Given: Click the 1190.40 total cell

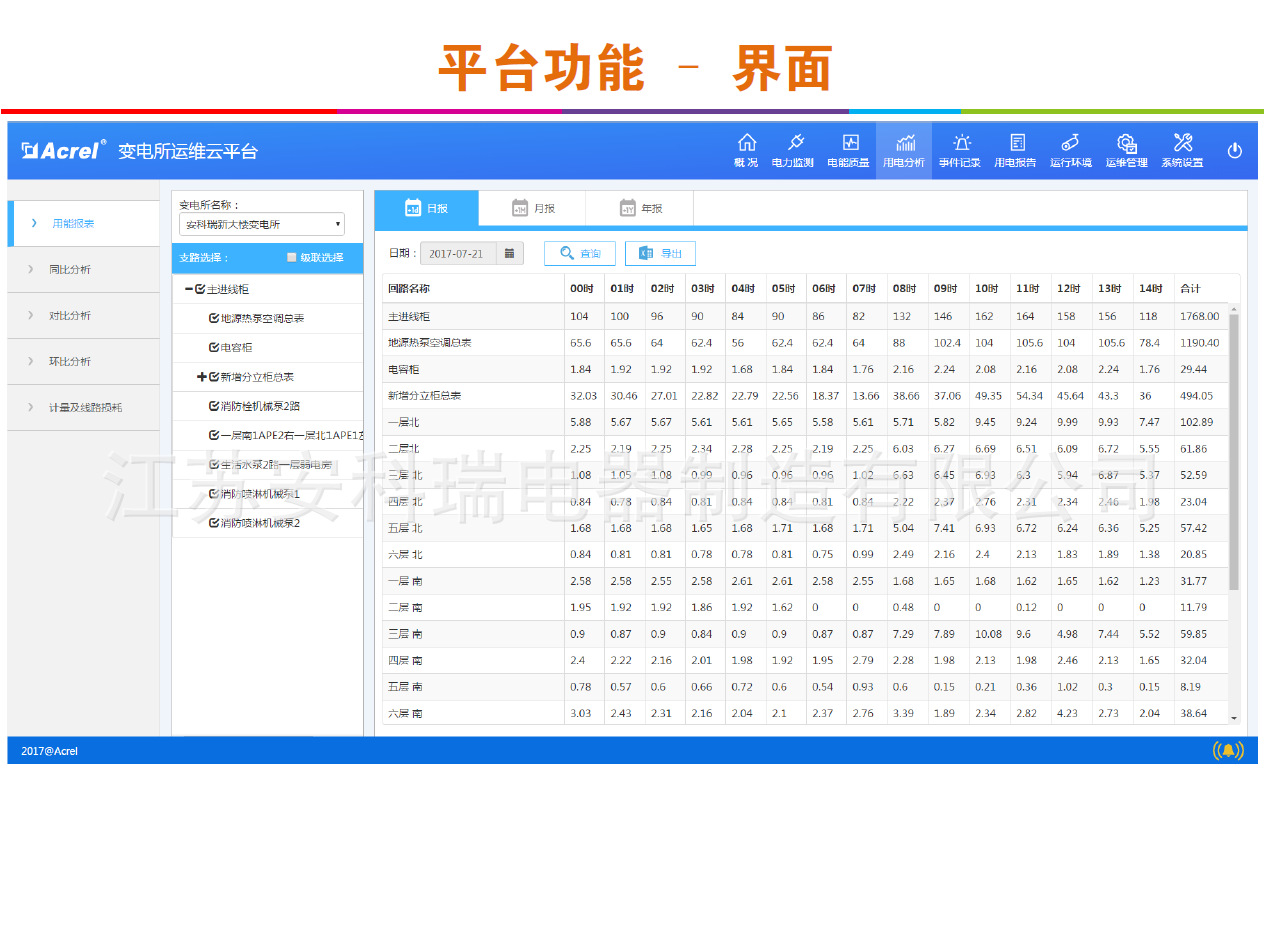Looking at the screenshot, I should (x=1200, y=342).
